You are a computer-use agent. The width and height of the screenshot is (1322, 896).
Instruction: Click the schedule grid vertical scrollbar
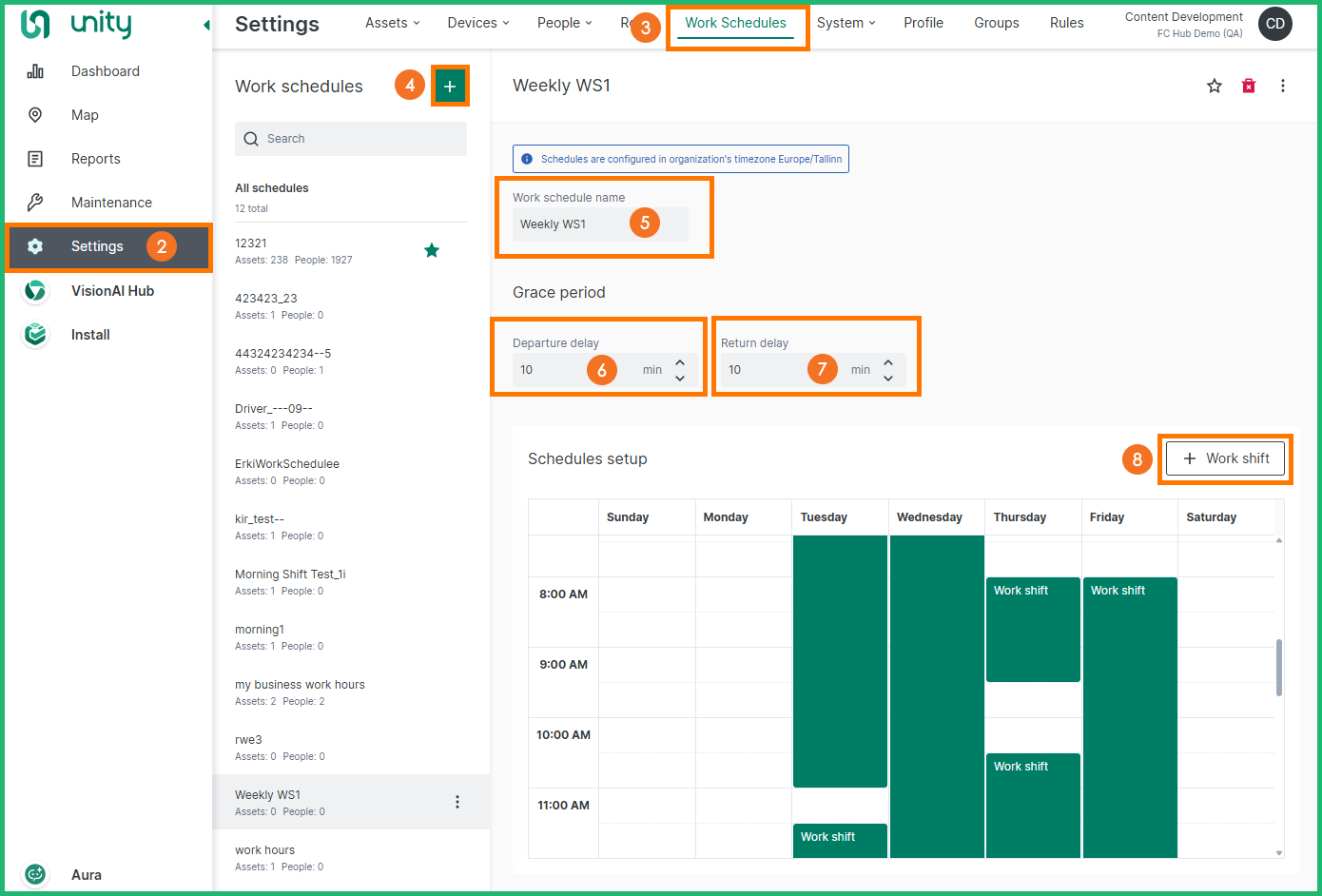pos(1278,667)
